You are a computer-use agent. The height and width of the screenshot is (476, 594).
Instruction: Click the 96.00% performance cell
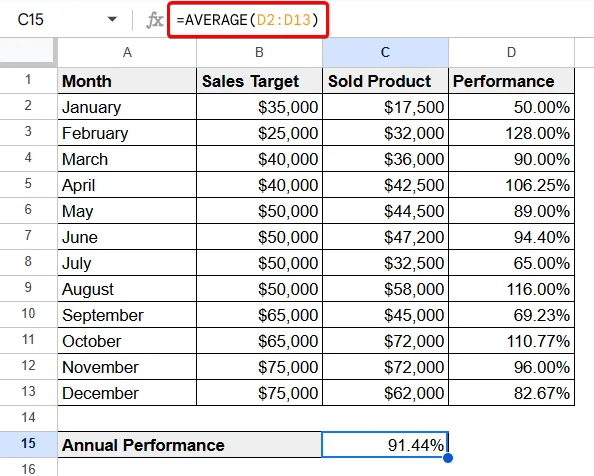[511, 367]
